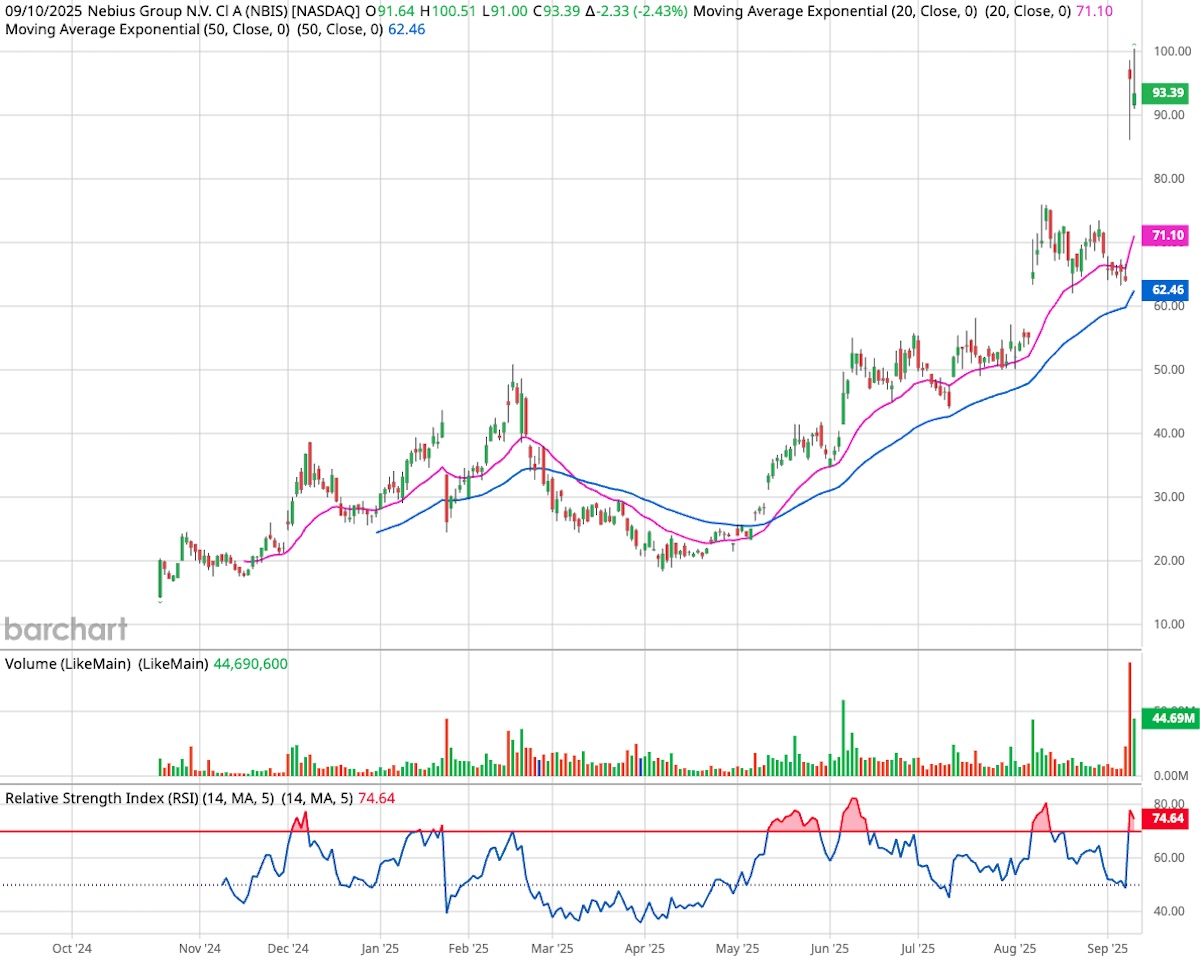Click the 09/10/2025 date in the chart header
This screenshot has height=963, width=1200.
tap(42, 11)
